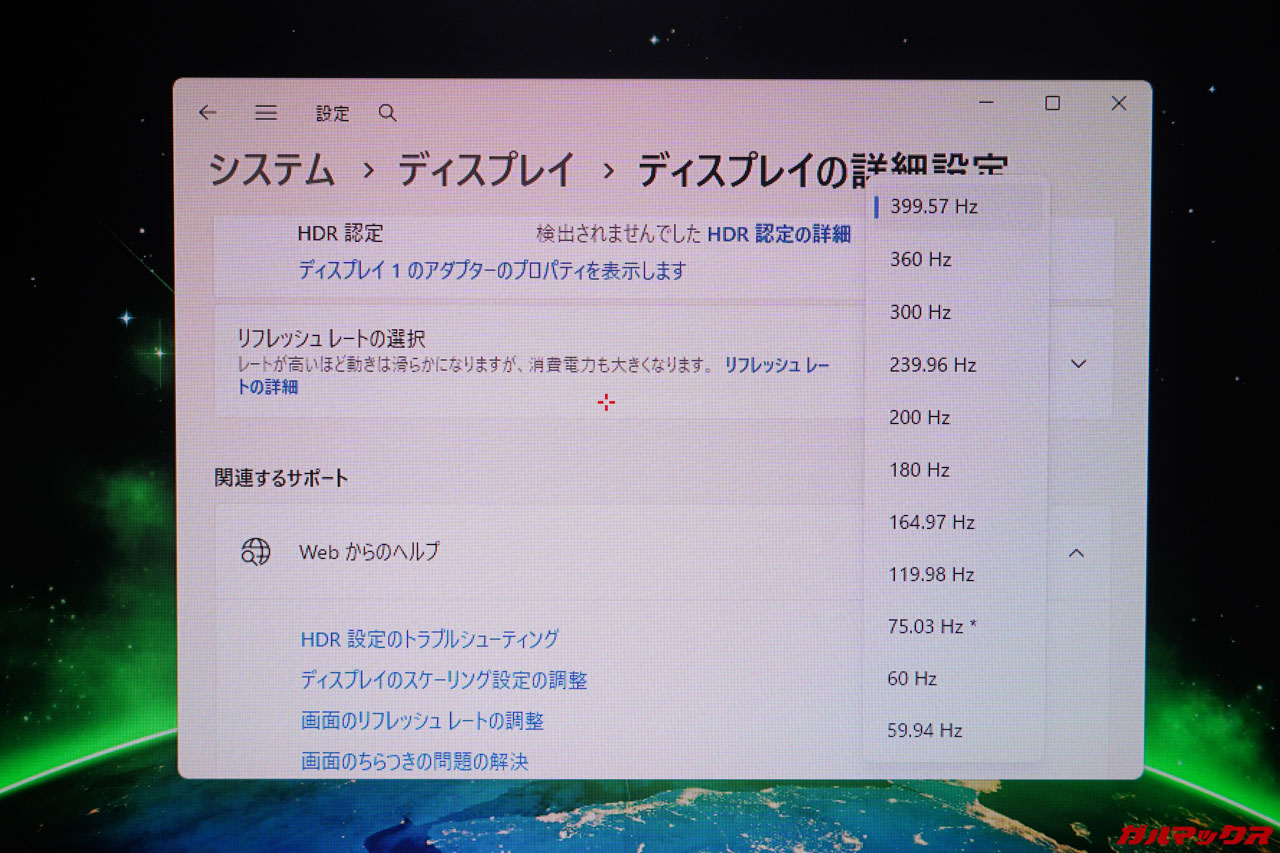The height and width of the screenshot is (853, 1280).
Task: Open HDR 設定のトラブルシューティング help link
Action: click(430, 639)
